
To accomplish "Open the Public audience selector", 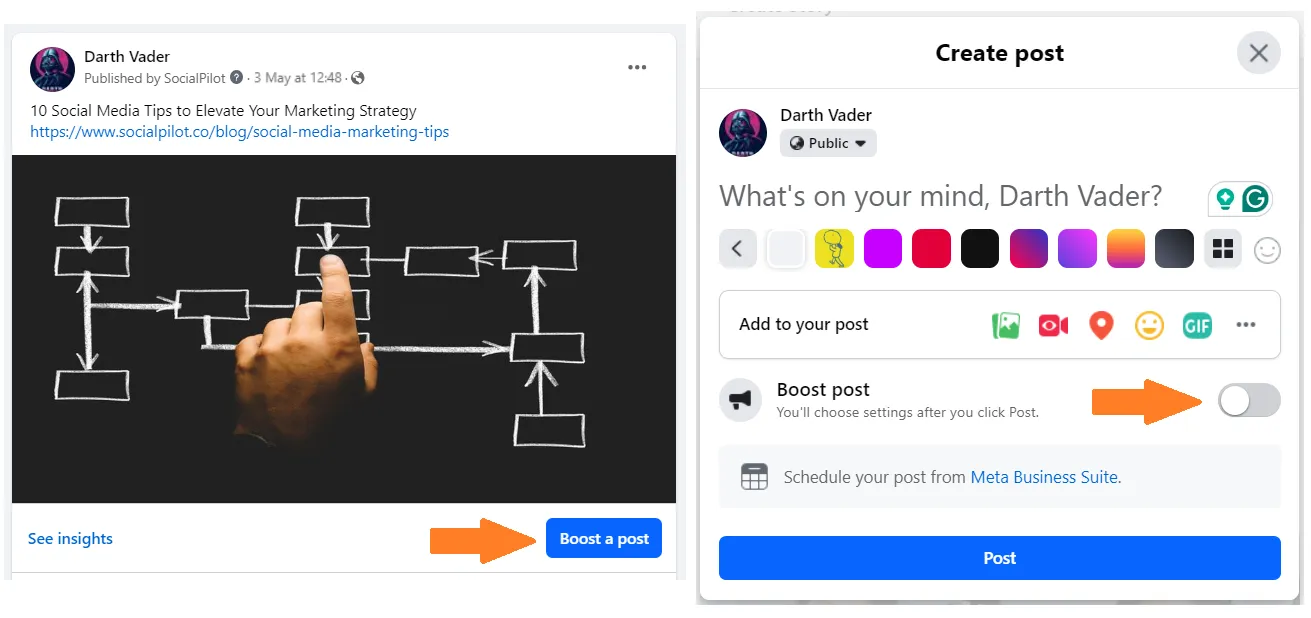I will (x=828, y=143).
